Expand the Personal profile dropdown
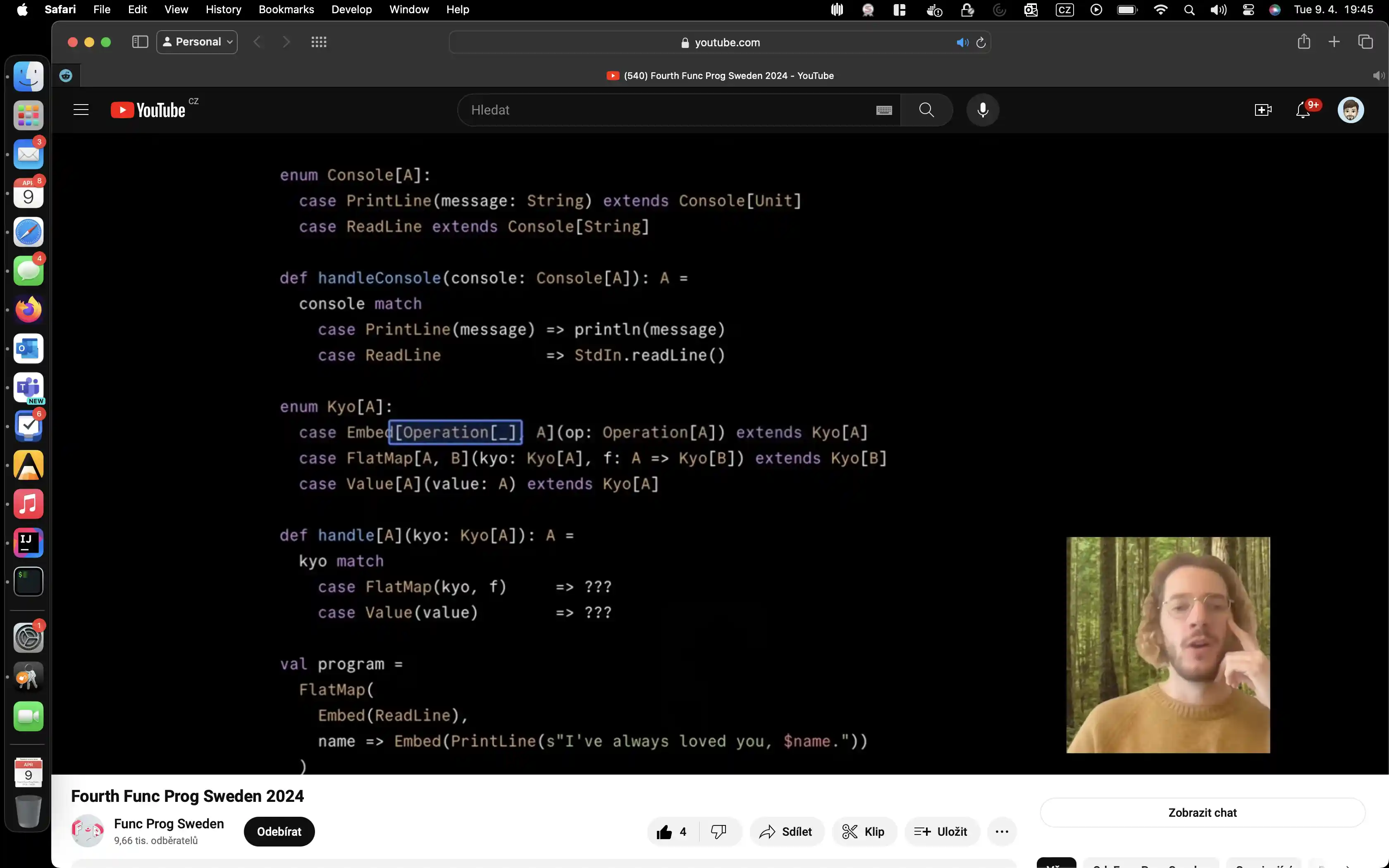This screenshot has width=1389, height=868. coord(197,42)
